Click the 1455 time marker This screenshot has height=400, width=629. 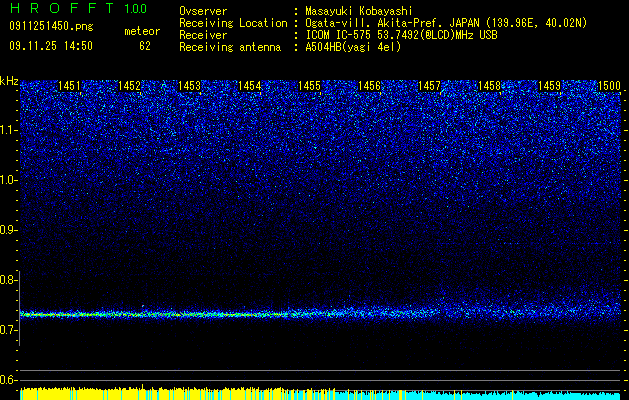coord(310,86)
